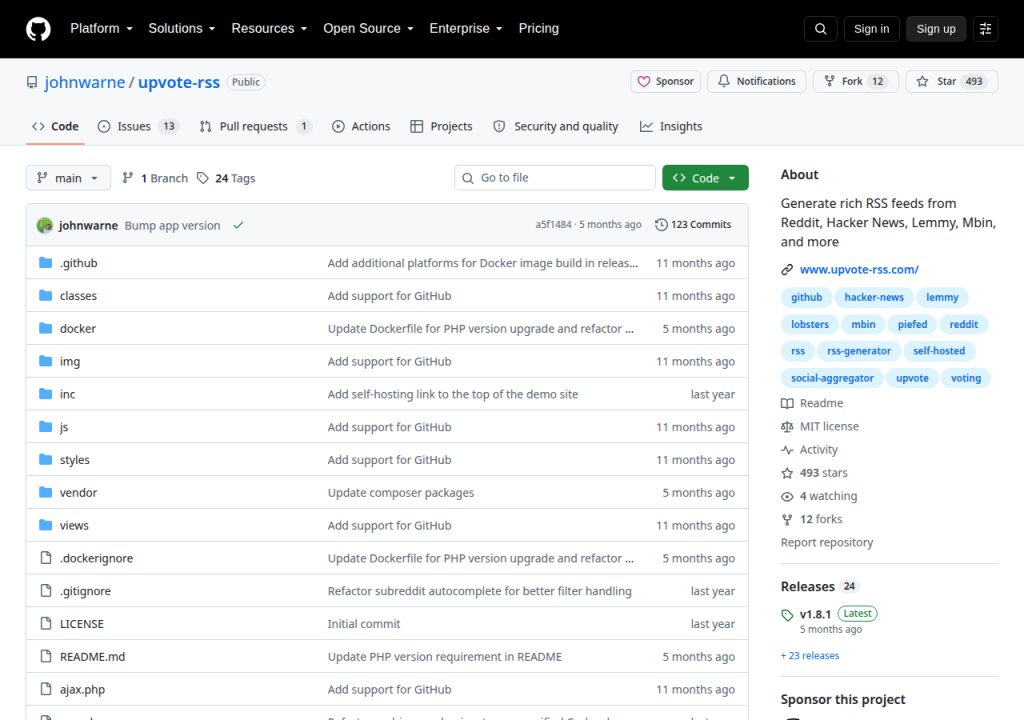
Task: Expand the Open Source menu
Action: click(368, 29)
